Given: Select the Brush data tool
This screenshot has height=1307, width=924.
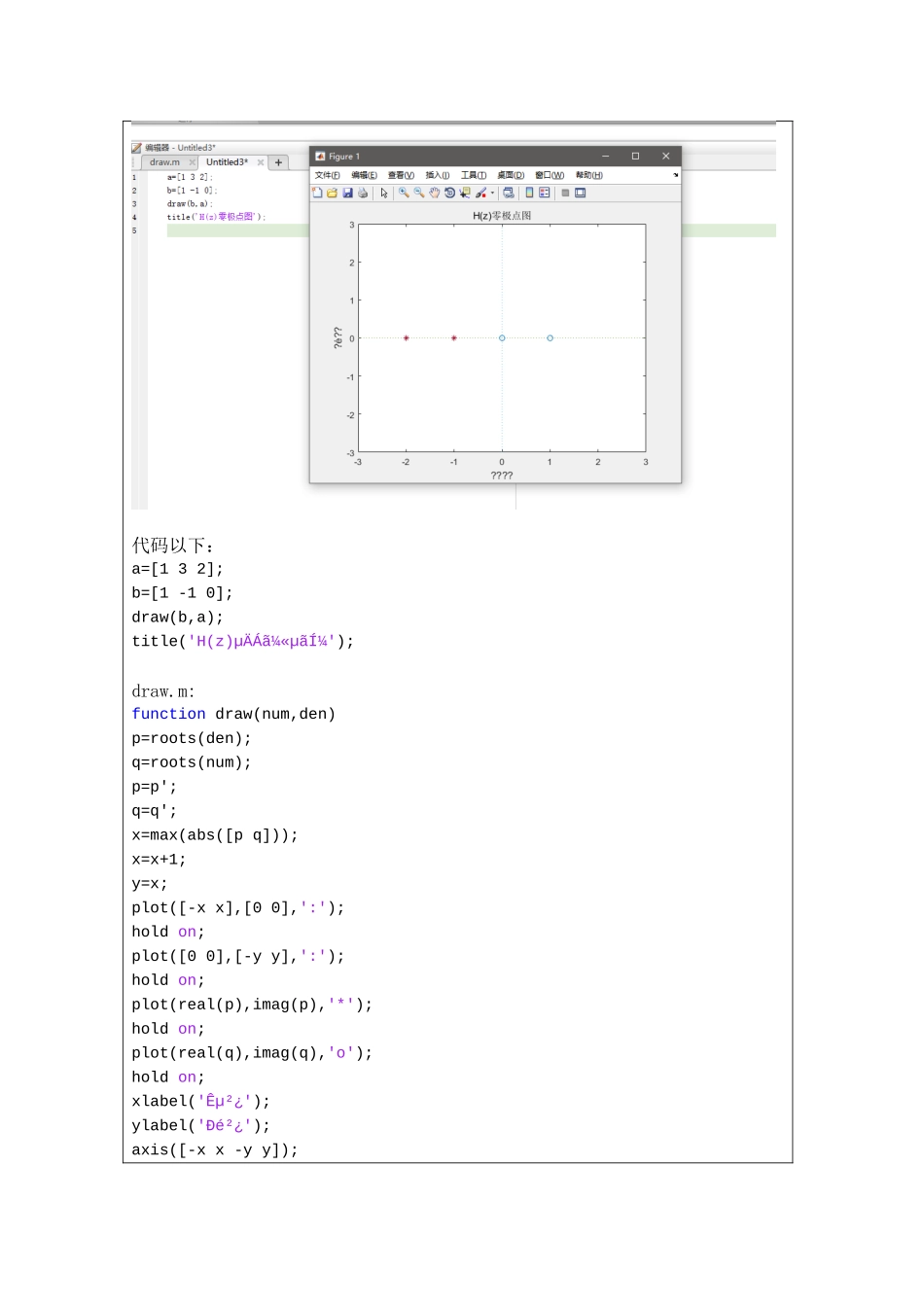Looking at the screenshot, I should pyautogui.click(x=480, y=193).
